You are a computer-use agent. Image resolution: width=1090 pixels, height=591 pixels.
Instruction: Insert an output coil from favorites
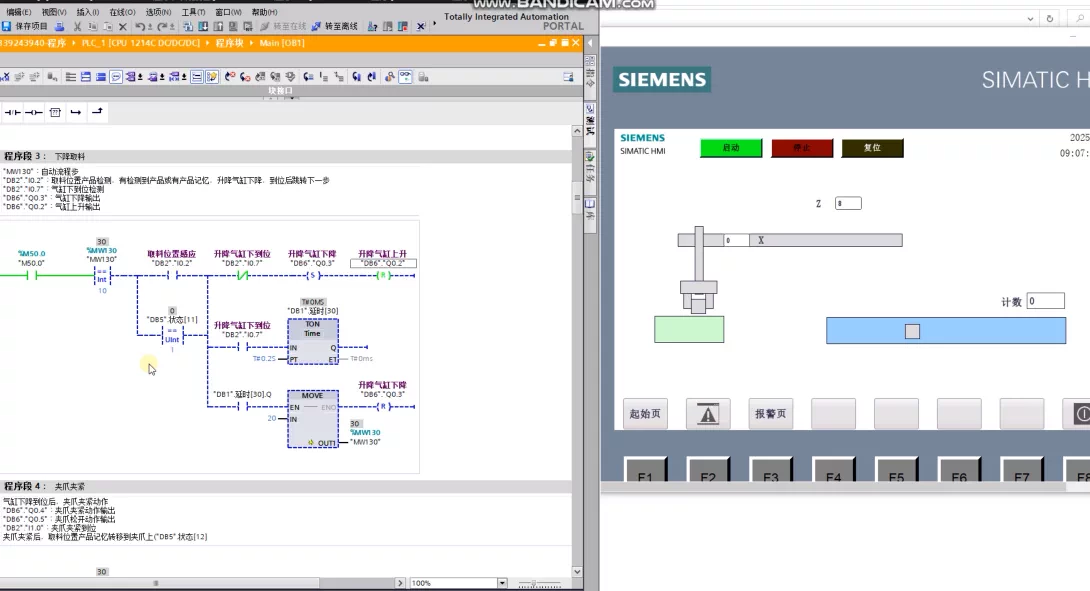33,112
